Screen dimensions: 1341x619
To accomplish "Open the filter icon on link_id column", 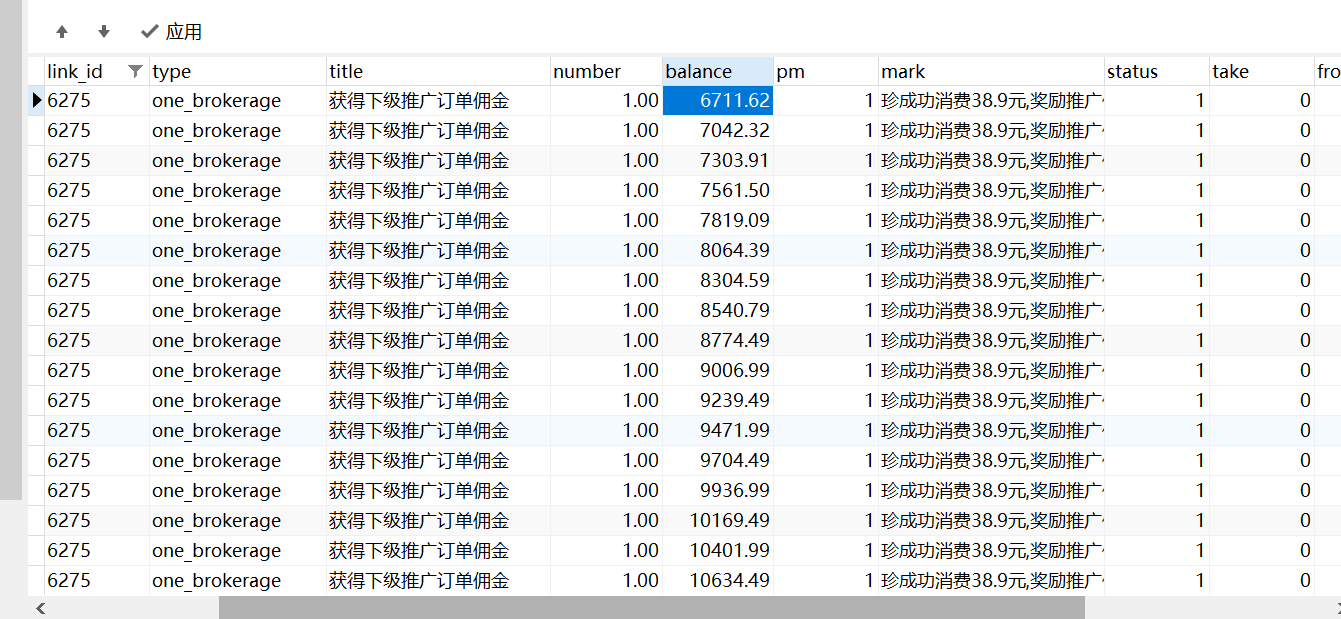I will coord(135,71).
